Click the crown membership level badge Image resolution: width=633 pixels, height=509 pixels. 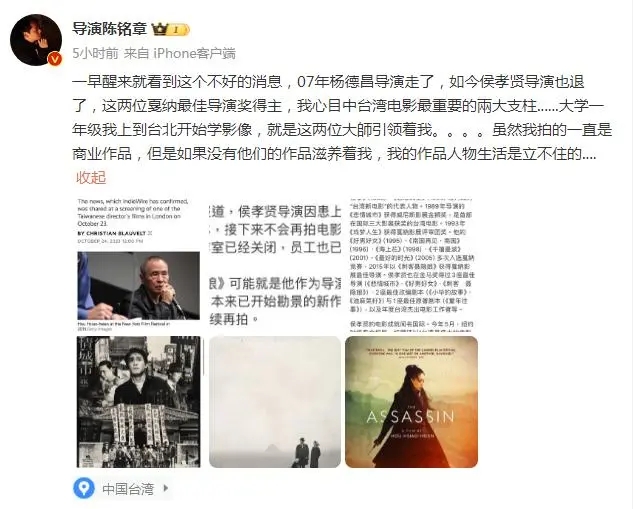tap(170, 29)
